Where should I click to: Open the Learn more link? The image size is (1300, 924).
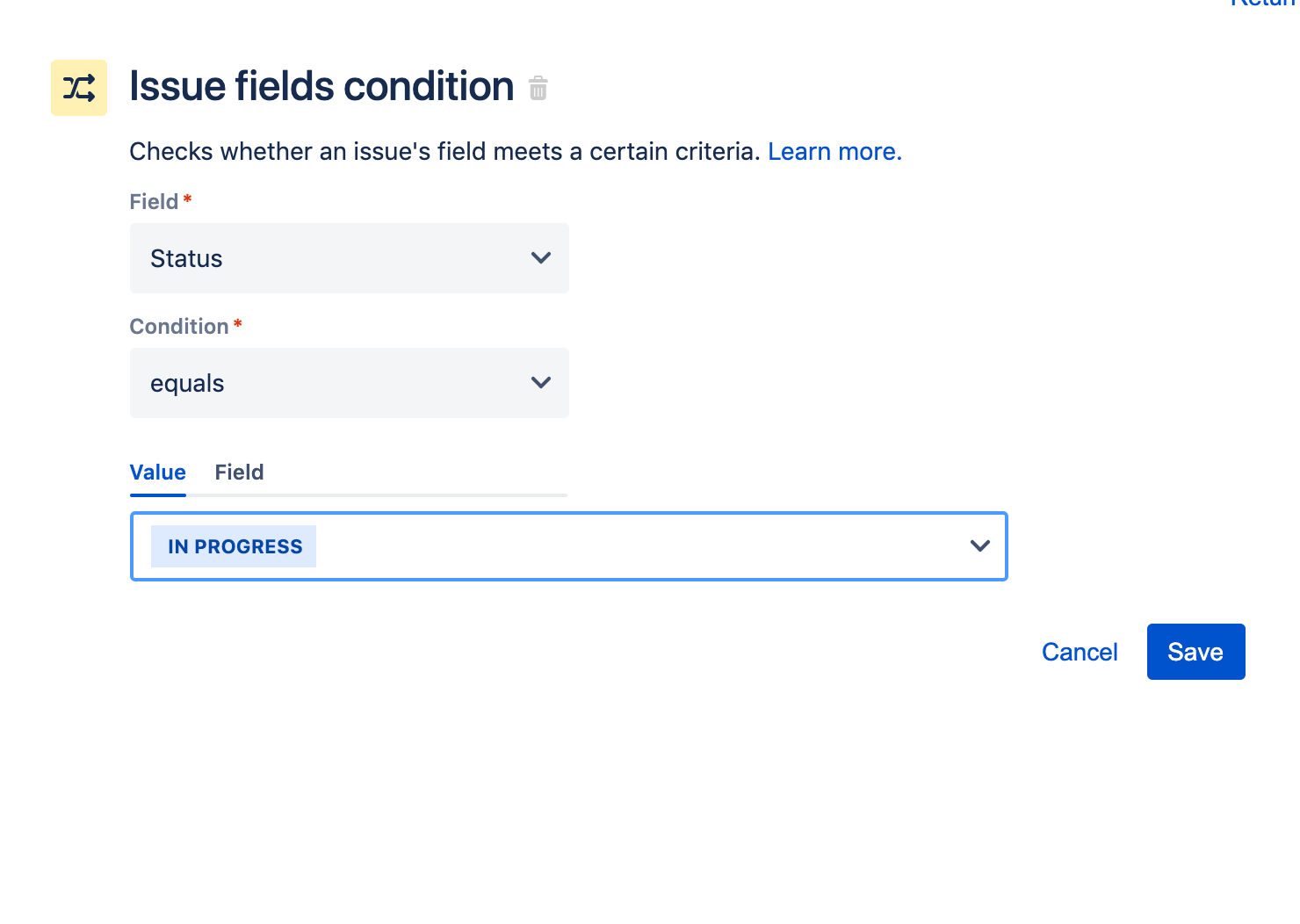(833, 151)
